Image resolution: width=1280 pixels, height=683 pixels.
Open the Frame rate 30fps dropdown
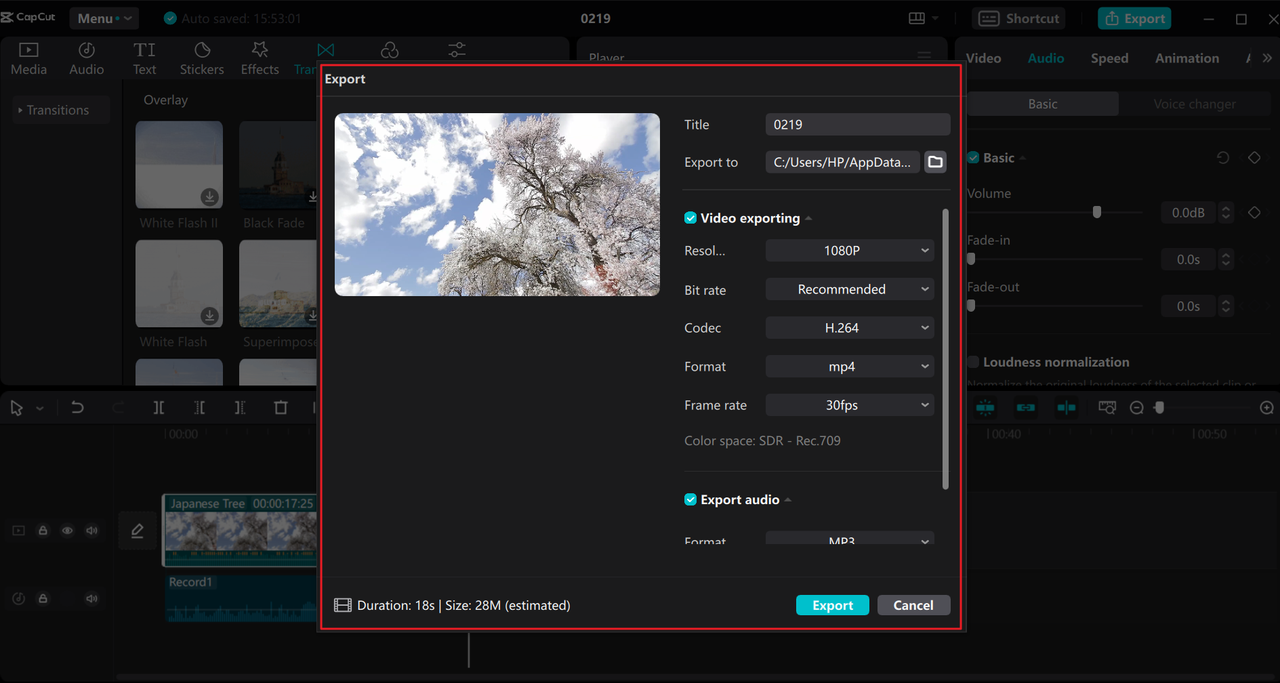850,405
